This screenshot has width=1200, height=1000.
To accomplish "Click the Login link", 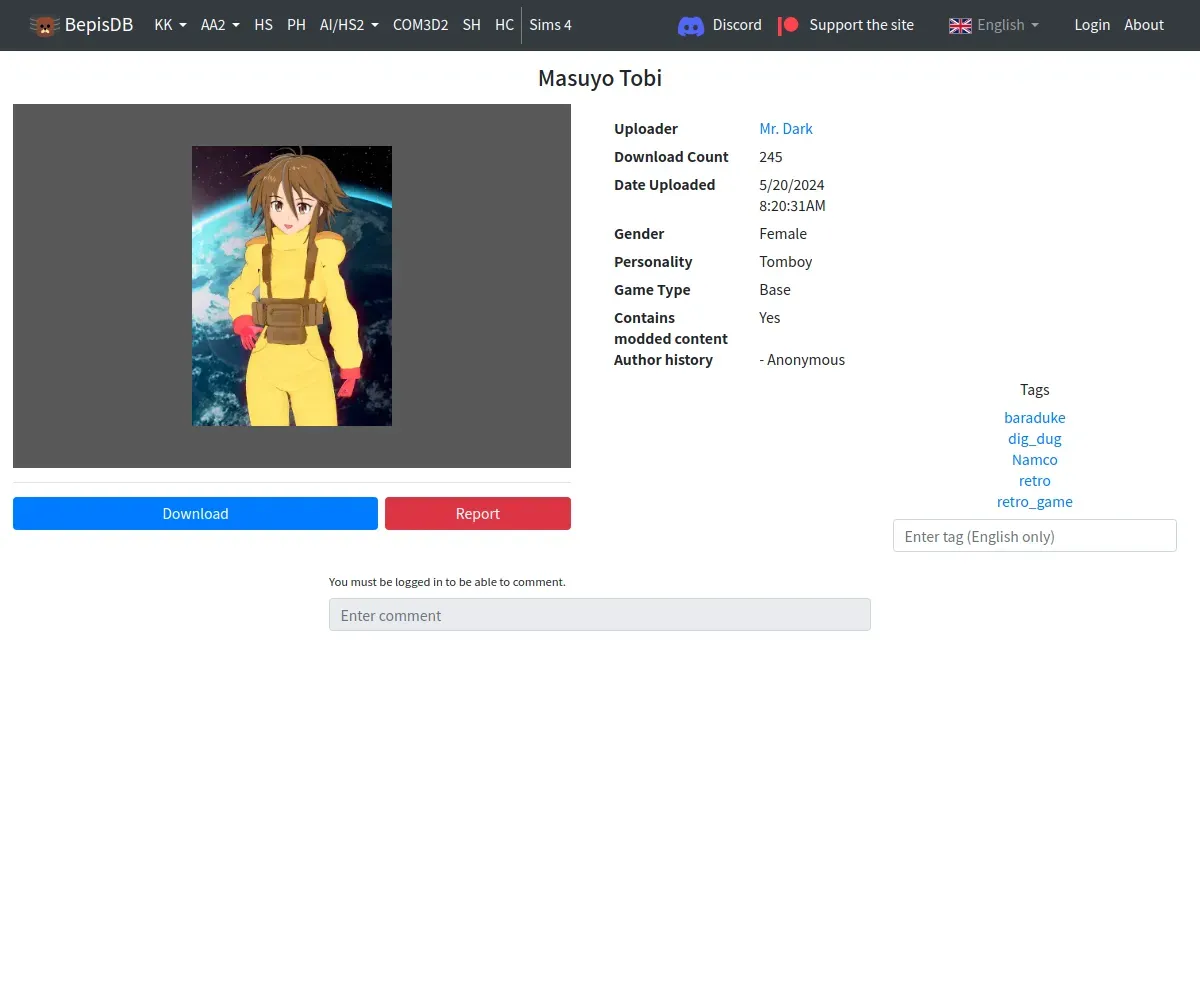I will 1092,25.
